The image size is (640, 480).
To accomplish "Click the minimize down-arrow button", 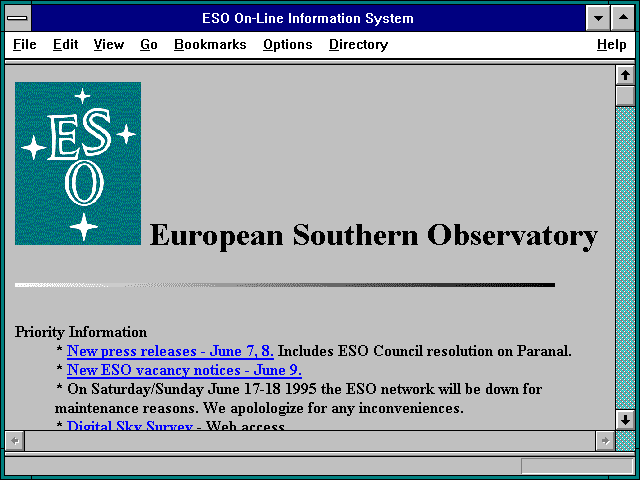I will point(598,18).
